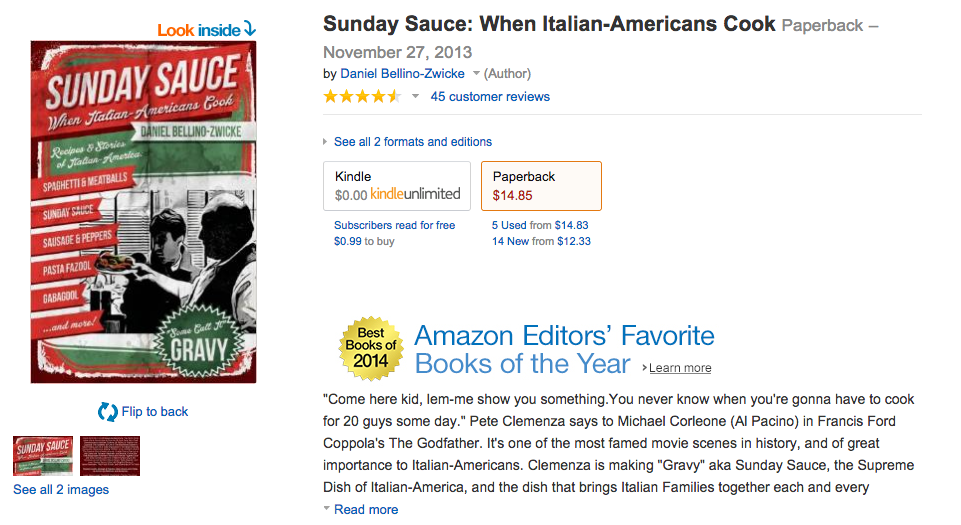The height and width of the screenshot is (525, 961).
Task: Open Daniel Bellino-Zwicke author link
Action: (403, 74)
